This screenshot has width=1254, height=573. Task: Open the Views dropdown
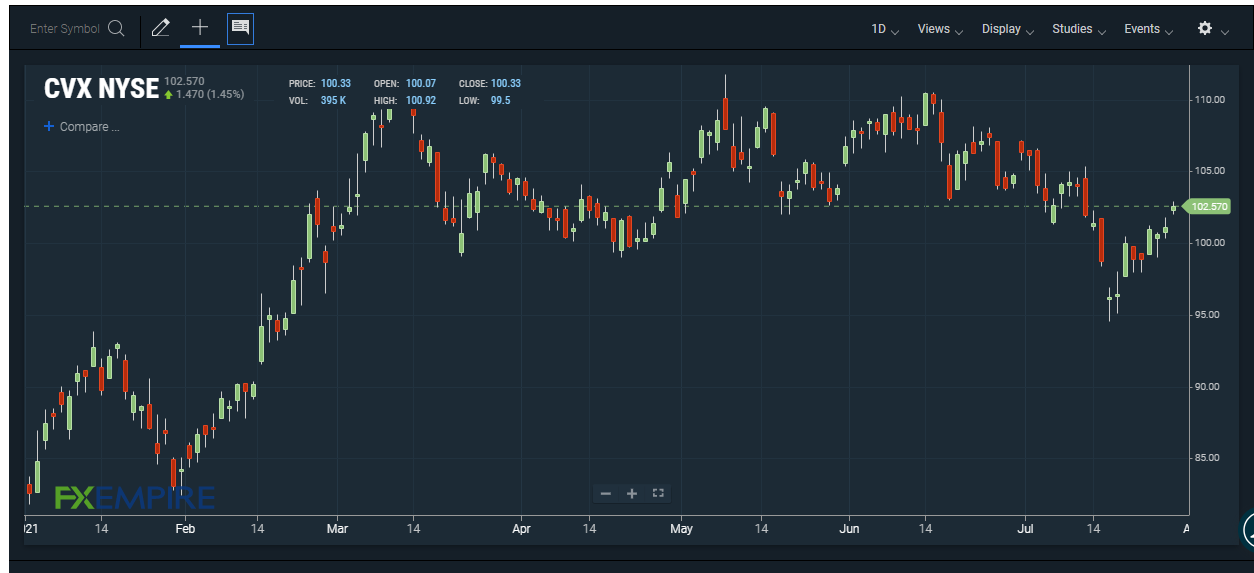pyautogui.click(x=940, y=29)
